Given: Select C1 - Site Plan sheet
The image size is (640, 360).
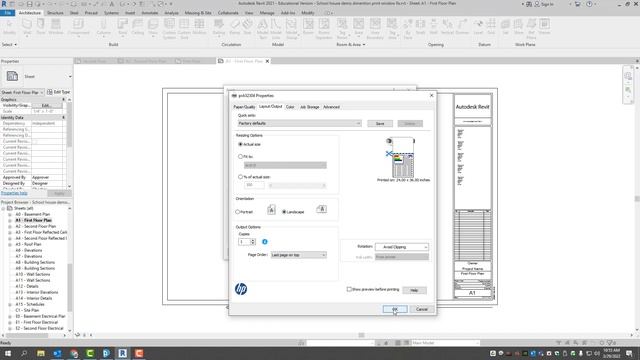Looking at the screenshot, I should [27, 310].
